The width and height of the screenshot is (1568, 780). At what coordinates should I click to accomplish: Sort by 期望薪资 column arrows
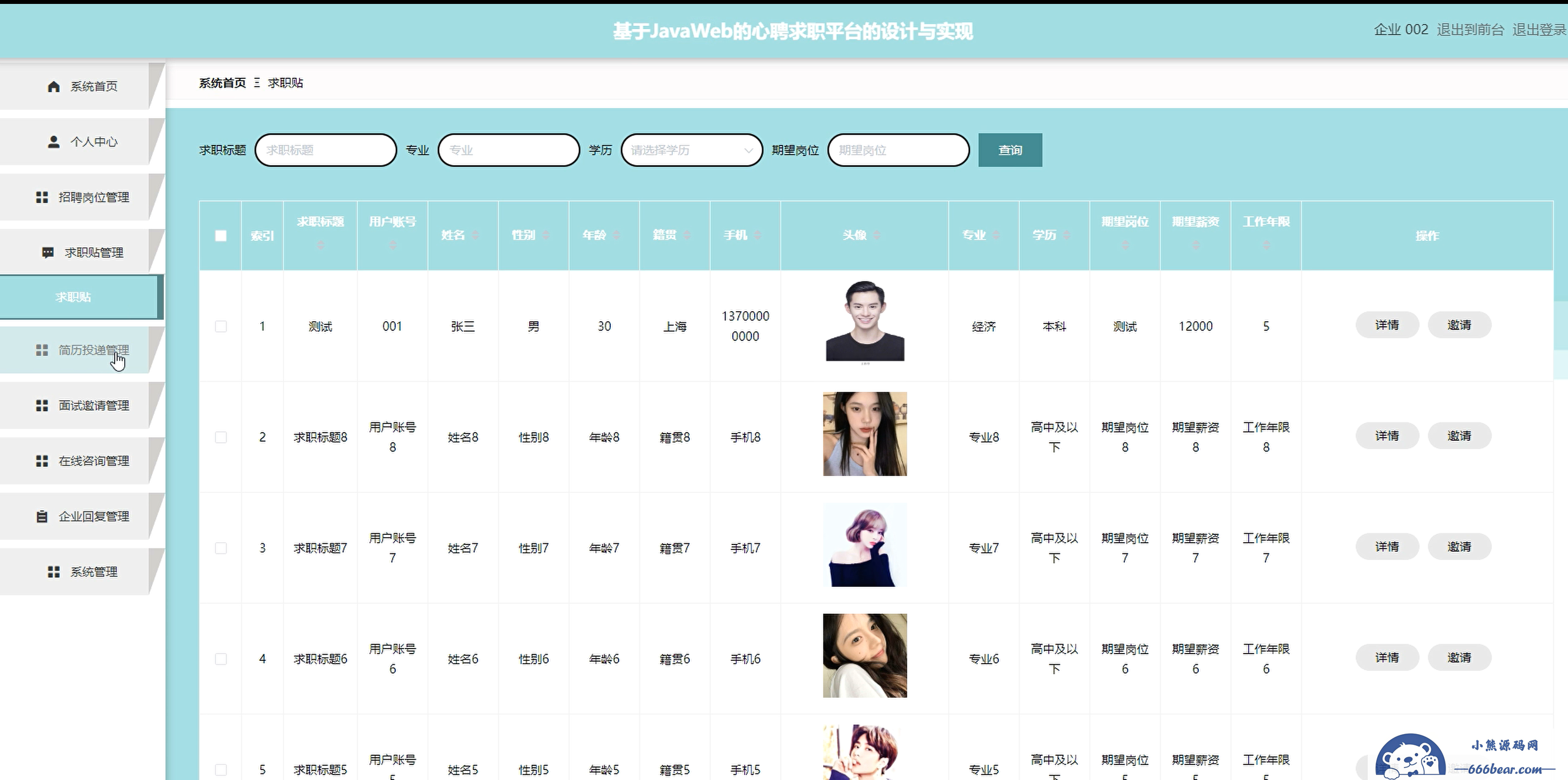click(1195, 245)
